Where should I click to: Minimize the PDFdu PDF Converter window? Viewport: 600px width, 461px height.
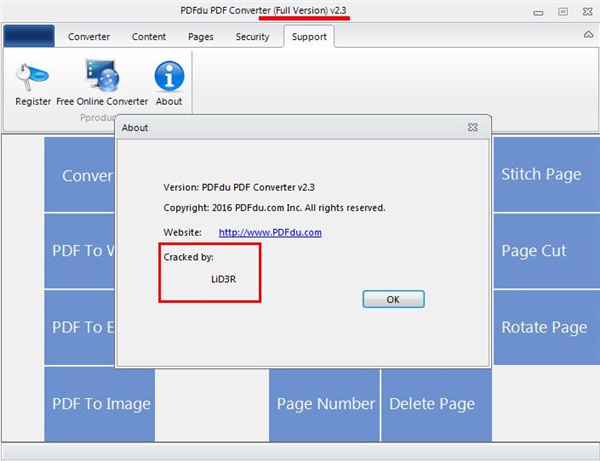pyautogui.click(x=538, y=13)
